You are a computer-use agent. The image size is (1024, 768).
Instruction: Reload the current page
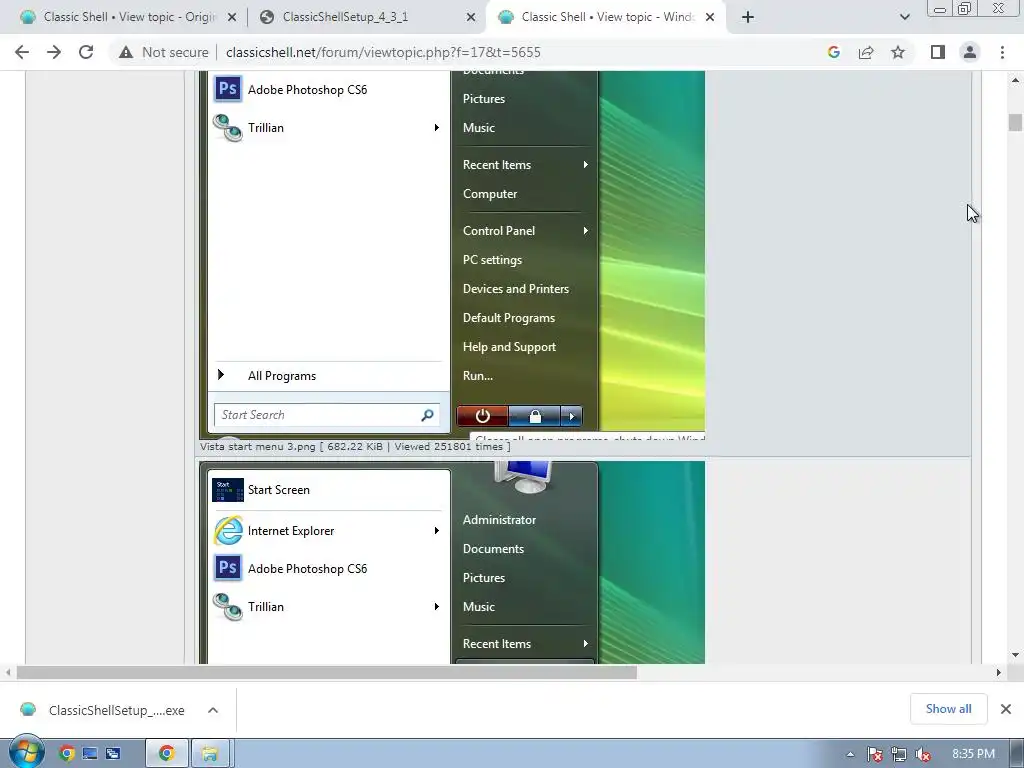[86, 52]
